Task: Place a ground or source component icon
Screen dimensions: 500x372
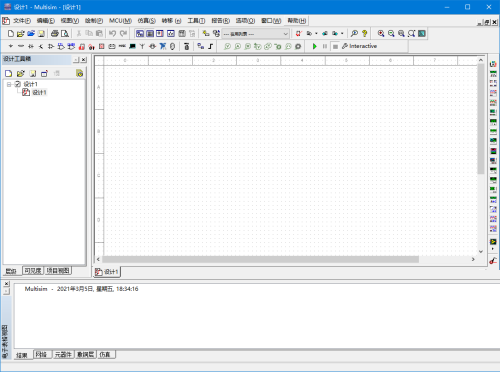Action: (11, 46)
